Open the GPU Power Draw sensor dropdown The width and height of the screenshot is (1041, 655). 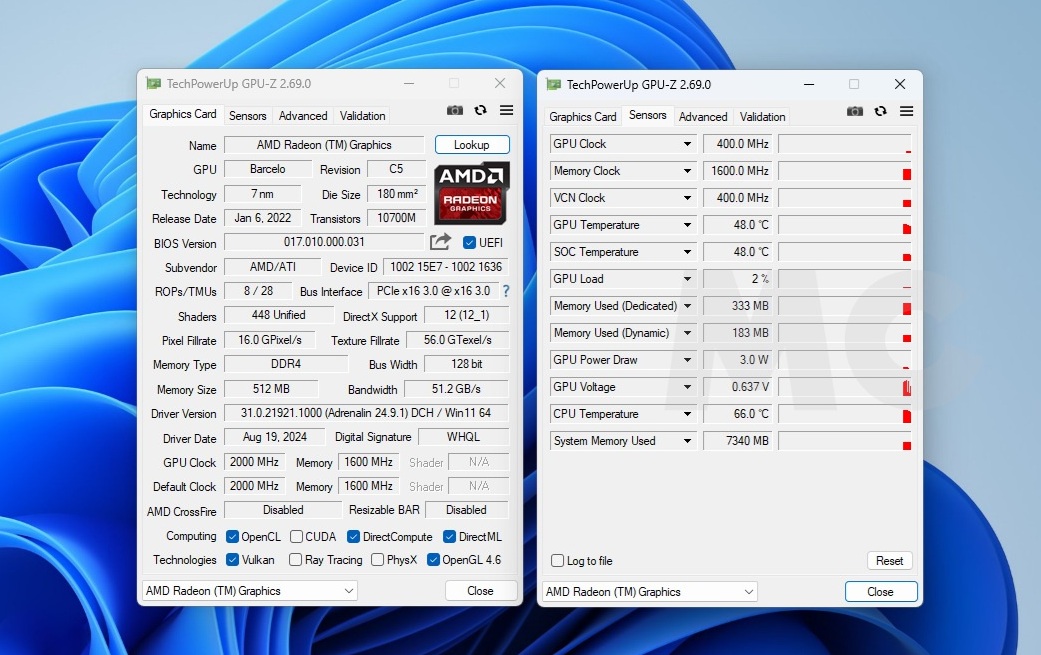click(687, 360)
